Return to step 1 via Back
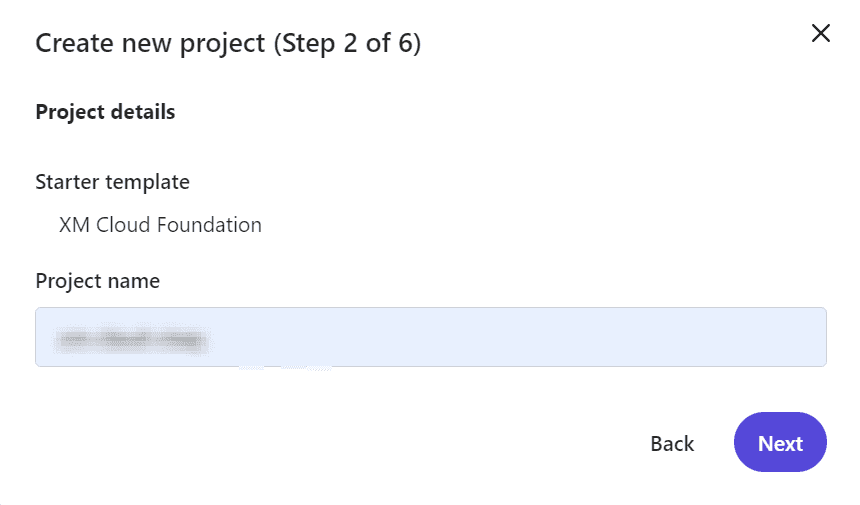The image size is (860, 505). pyautogui.click(x=672, y=444)
